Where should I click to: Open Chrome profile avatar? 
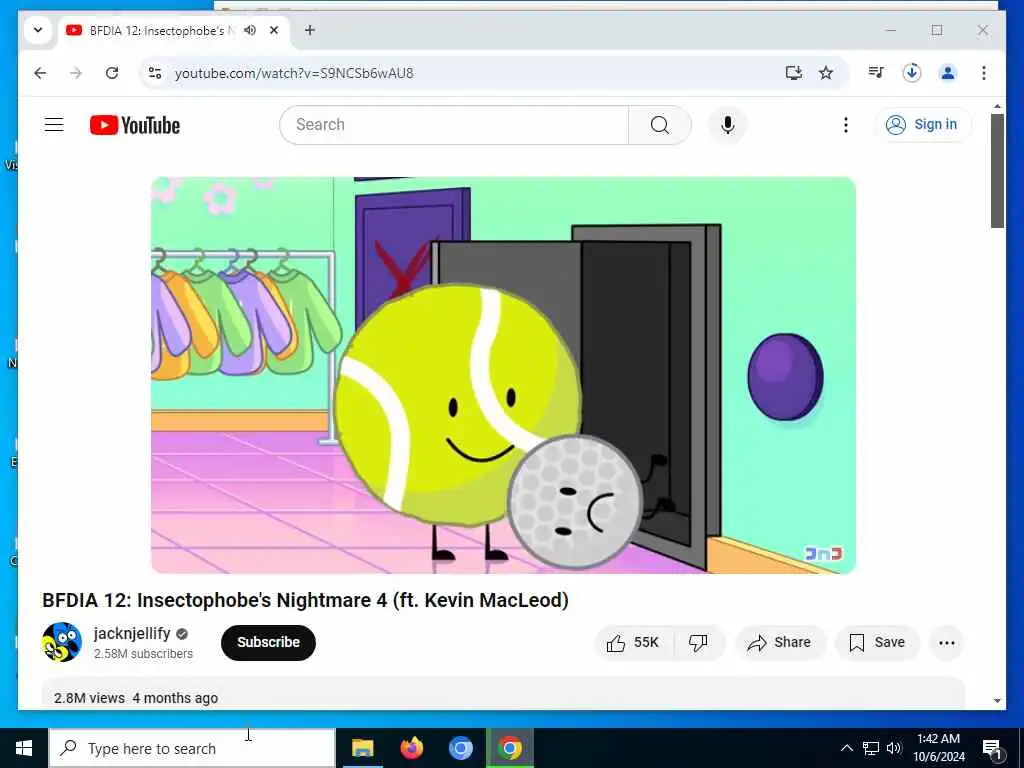pos(948,72)
